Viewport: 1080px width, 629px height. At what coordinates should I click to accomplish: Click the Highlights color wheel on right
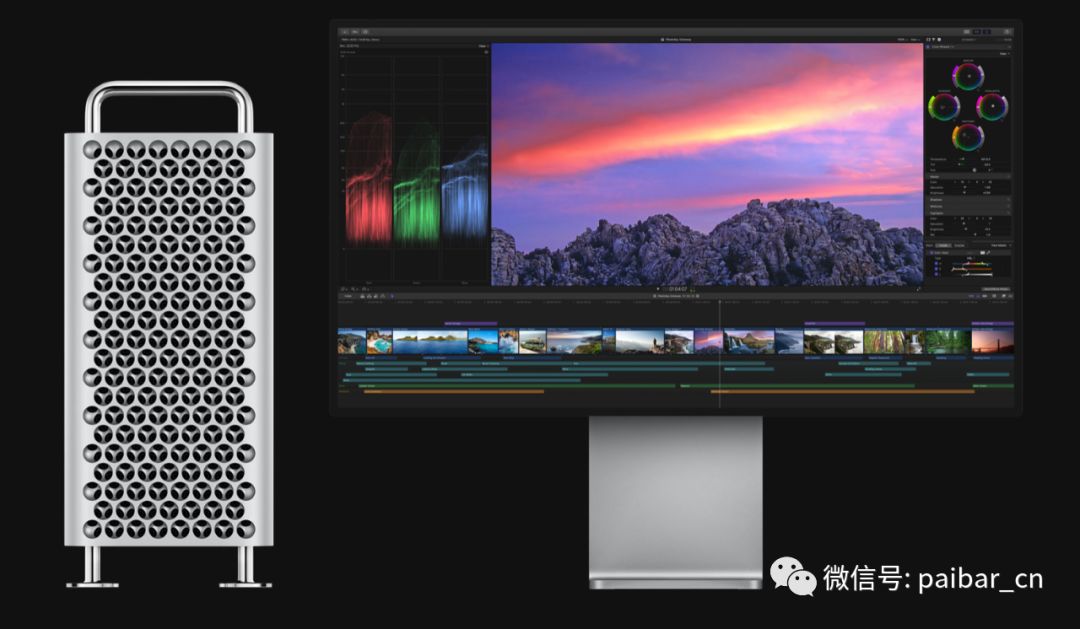click(991, 106)
